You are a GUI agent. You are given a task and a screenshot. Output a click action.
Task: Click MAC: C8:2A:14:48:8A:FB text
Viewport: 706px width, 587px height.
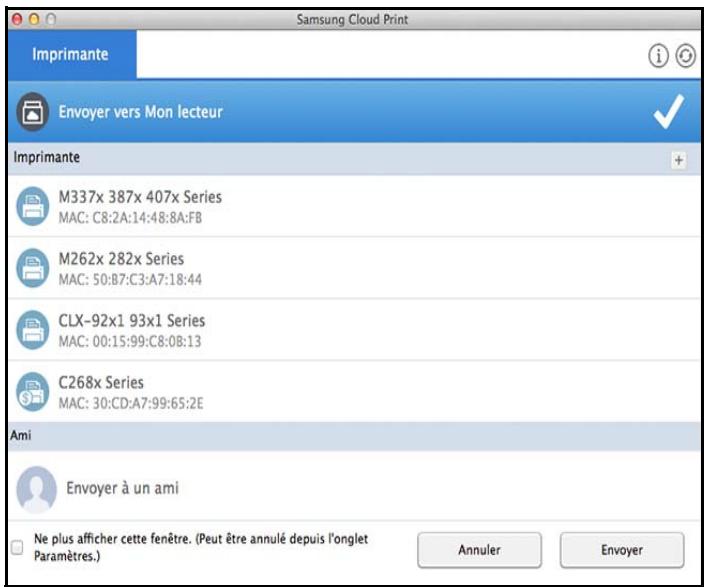pos(130,218)
